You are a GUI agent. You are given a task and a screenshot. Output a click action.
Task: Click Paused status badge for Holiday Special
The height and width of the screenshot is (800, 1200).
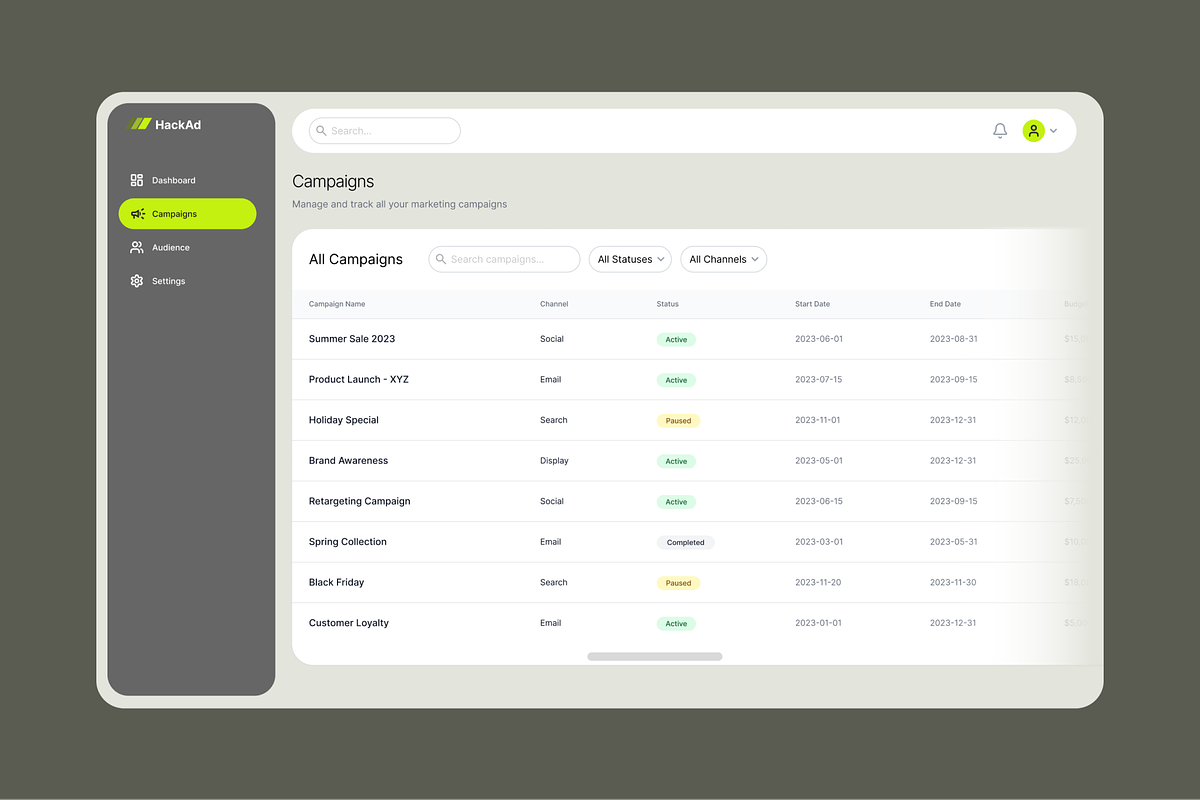pos(678,421)
